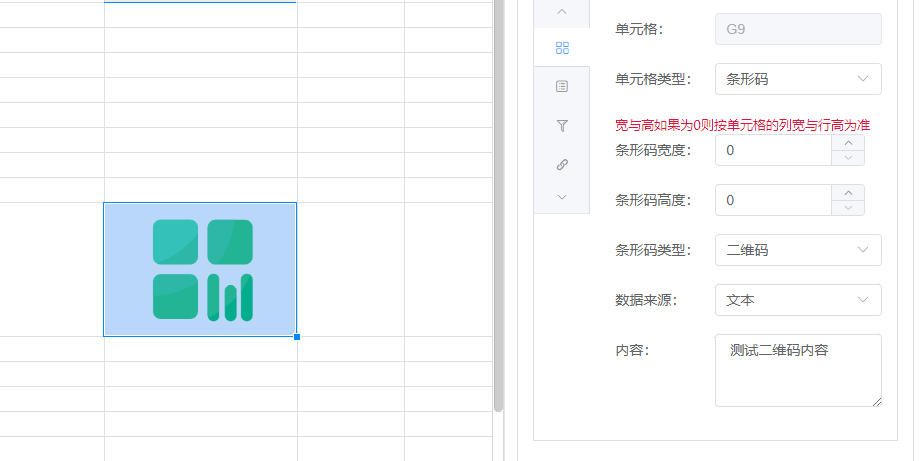Click the 条形码高度 value field

[x=773, y=200]
